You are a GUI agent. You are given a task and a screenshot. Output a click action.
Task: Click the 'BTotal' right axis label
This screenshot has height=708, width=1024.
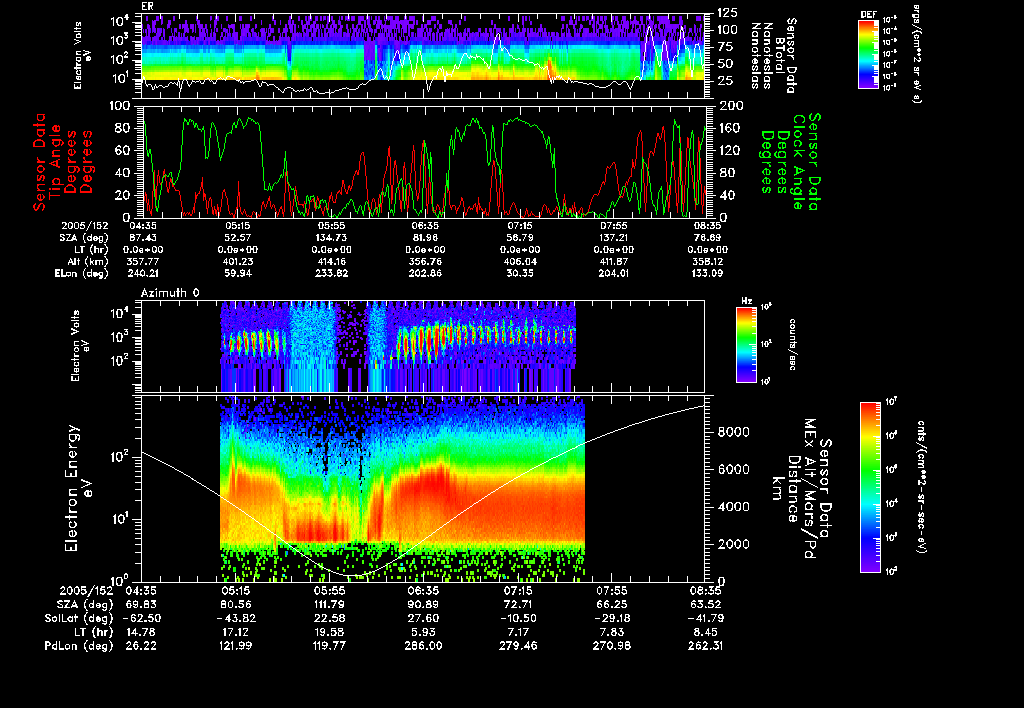tap(780, 58)
